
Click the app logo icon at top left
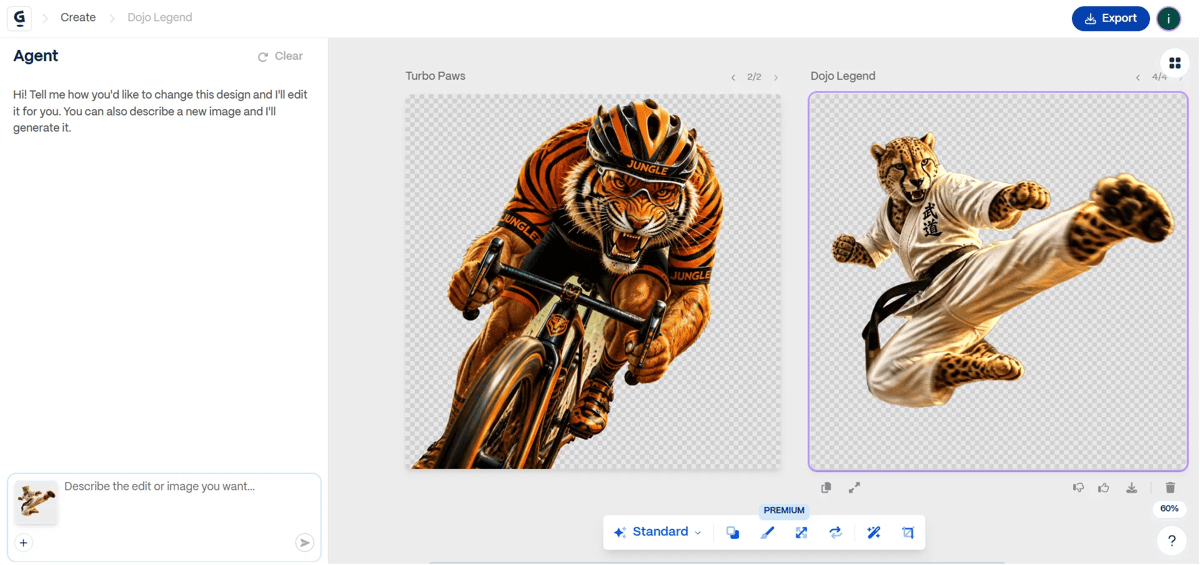pyautogui.click(x=19, y=18)
